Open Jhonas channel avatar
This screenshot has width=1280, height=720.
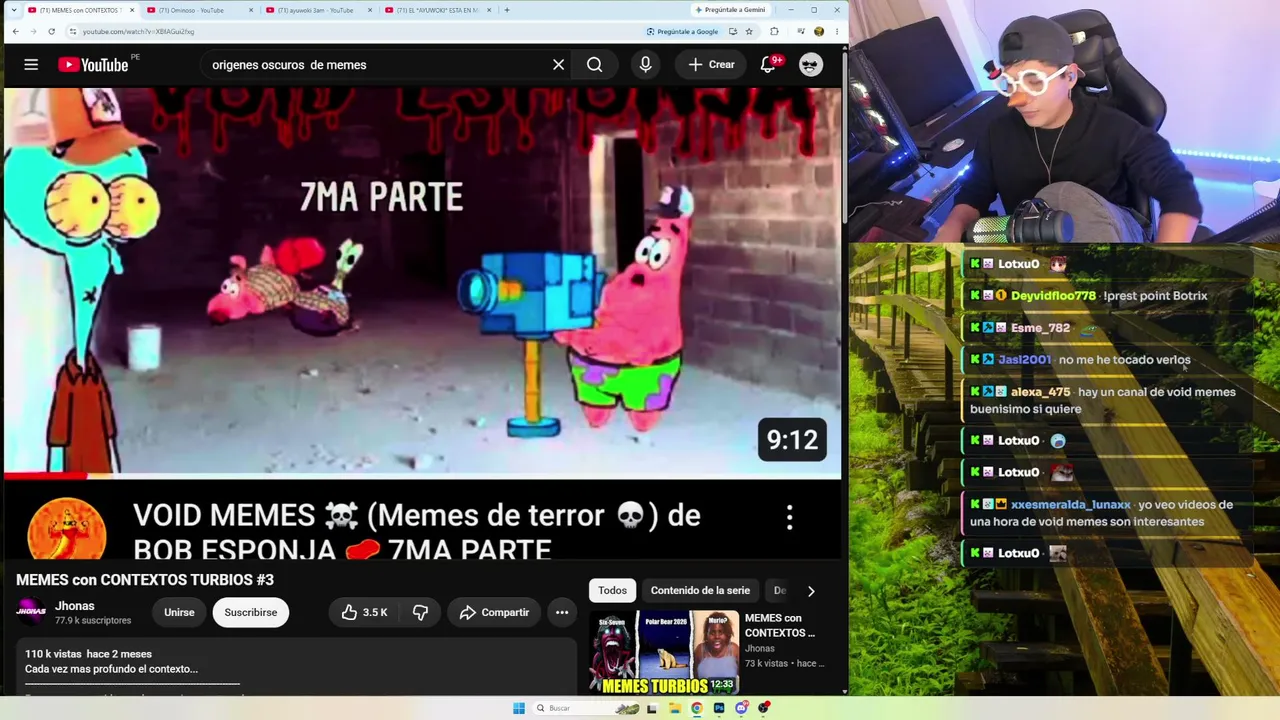[31, 611]
